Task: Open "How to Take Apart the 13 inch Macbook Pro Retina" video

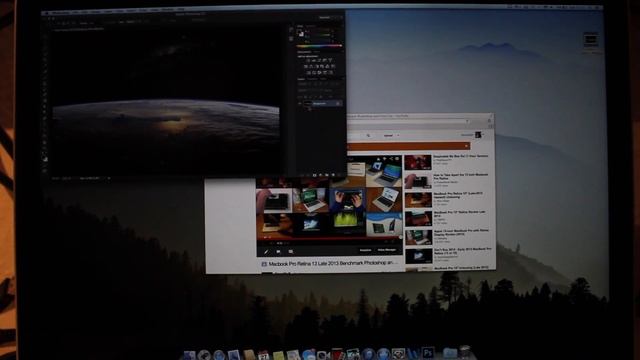Action: click(461, 176)
